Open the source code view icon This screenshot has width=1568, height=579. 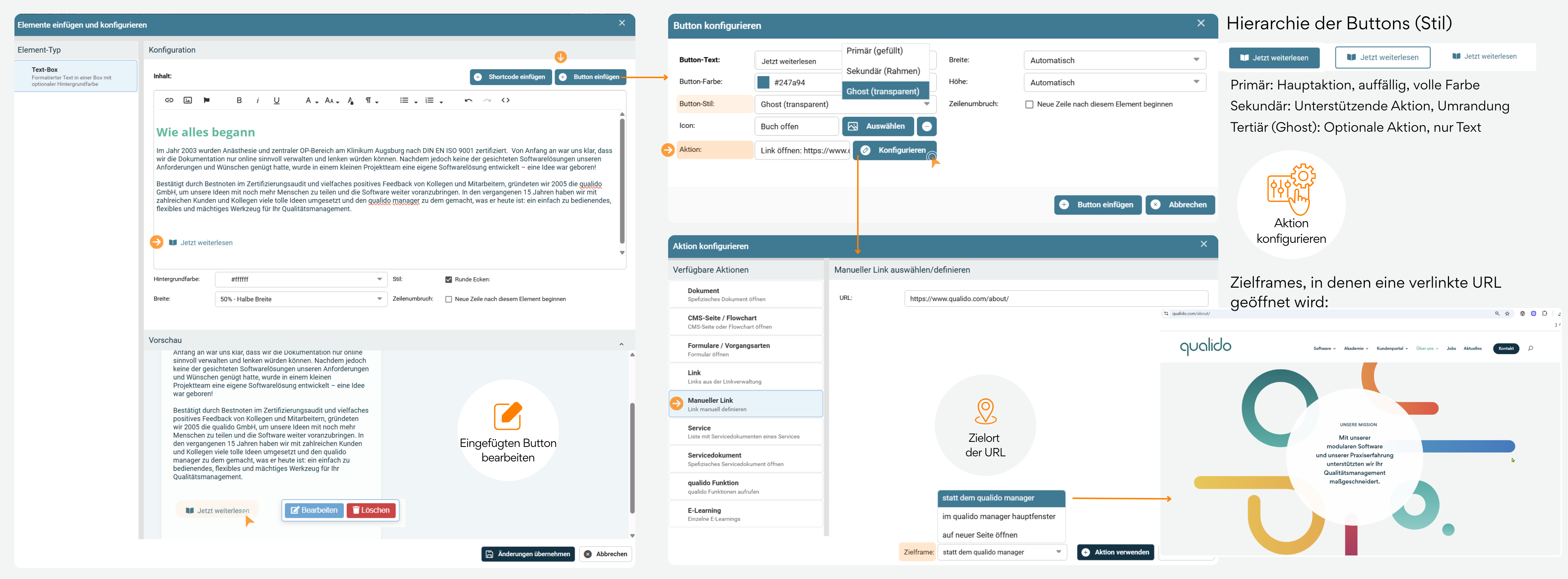click(x=506, y=101)
